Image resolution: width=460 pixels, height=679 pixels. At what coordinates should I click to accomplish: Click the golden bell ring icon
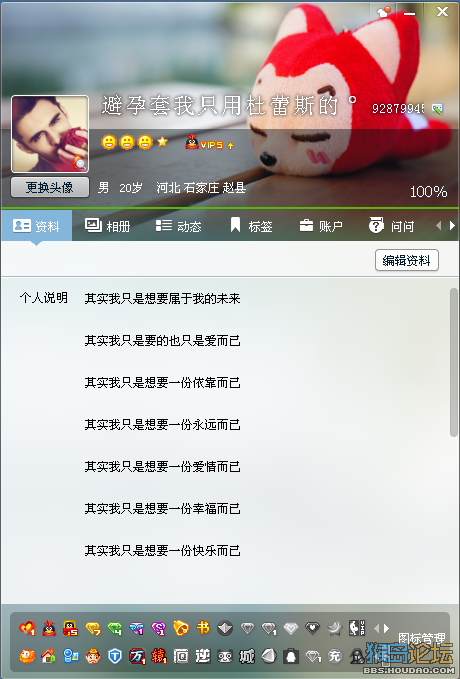[181, 628]
